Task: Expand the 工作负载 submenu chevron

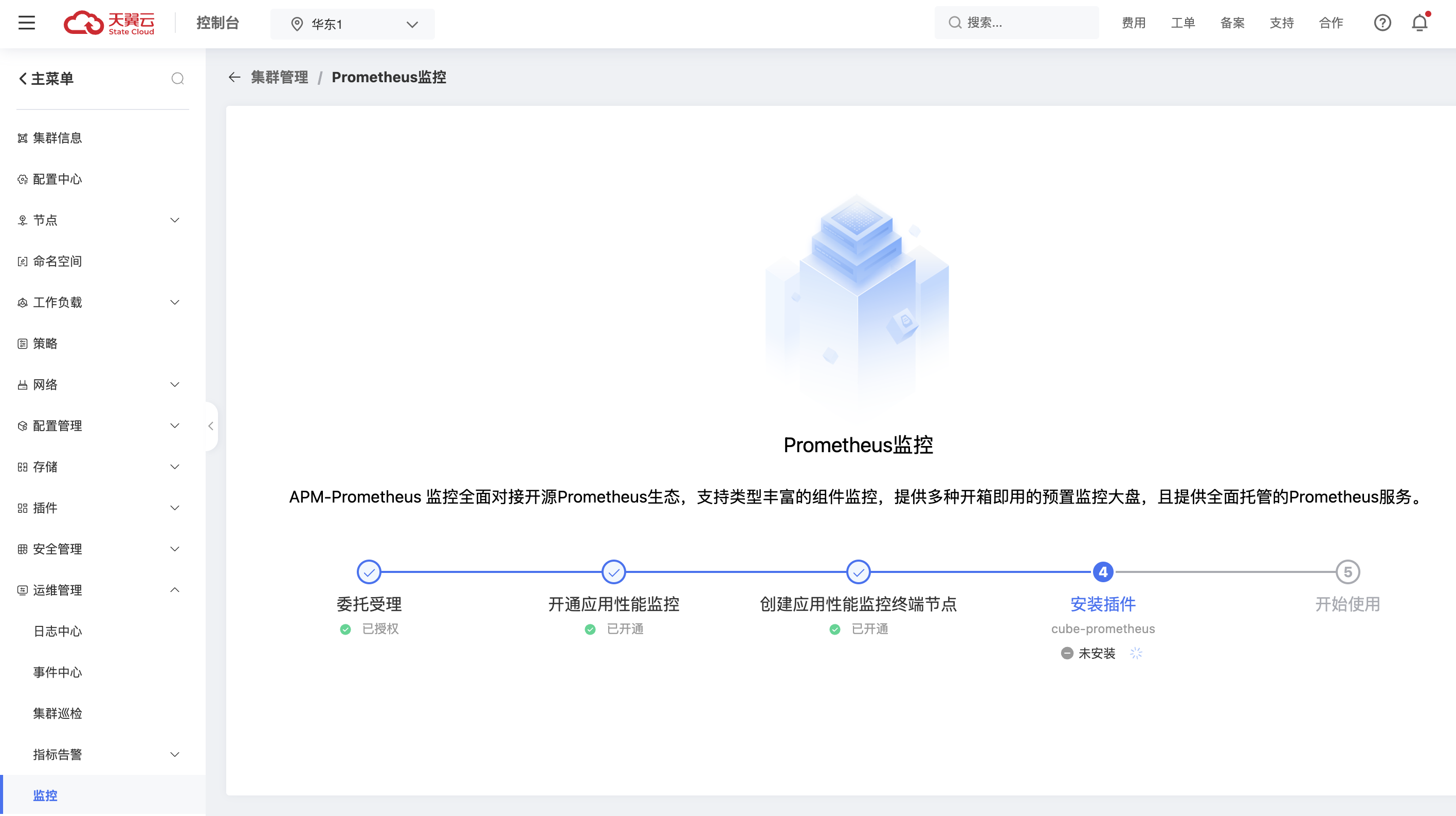Action: click(x=175, y=302)
